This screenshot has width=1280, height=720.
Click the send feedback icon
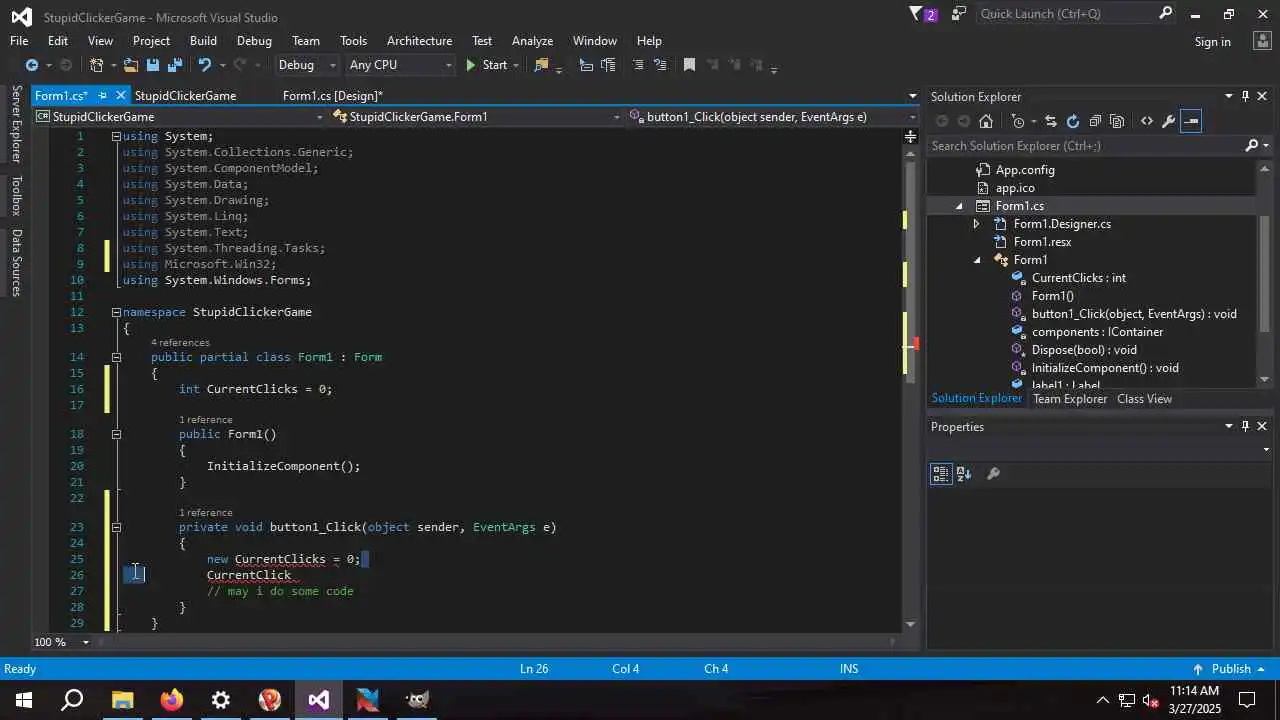[x=959, y=14]
